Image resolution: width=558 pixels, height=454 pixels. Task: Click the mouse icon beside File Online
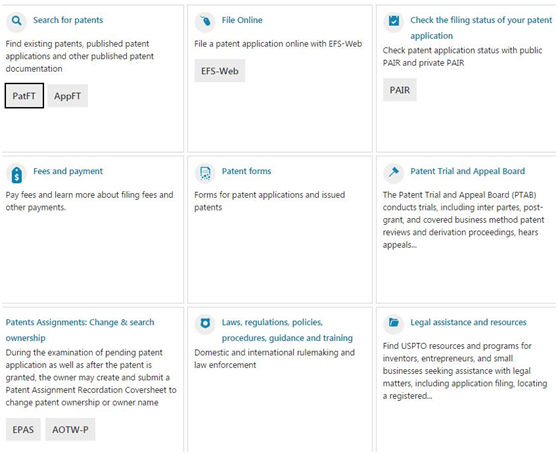pos(205,22)
